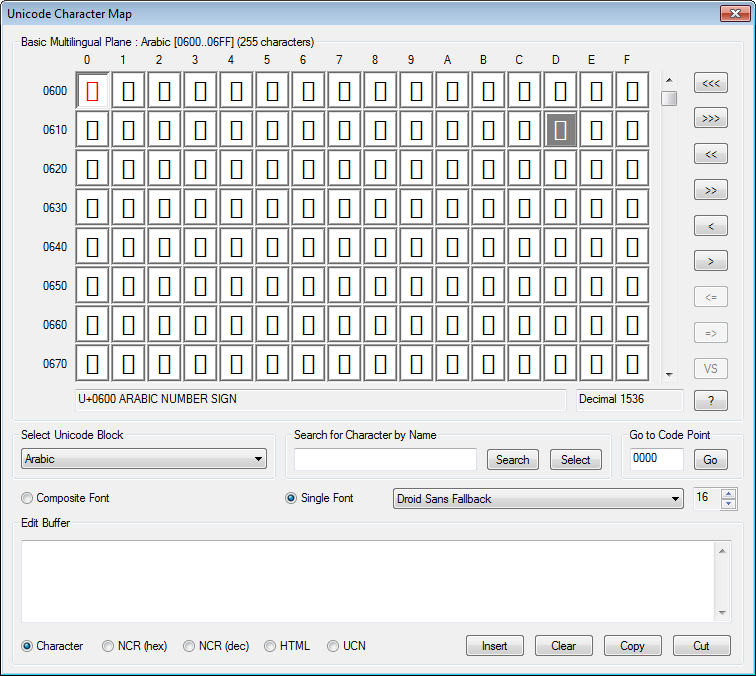Click the <<< navigation button
This screenshot has width=756, height=676.
711,83
